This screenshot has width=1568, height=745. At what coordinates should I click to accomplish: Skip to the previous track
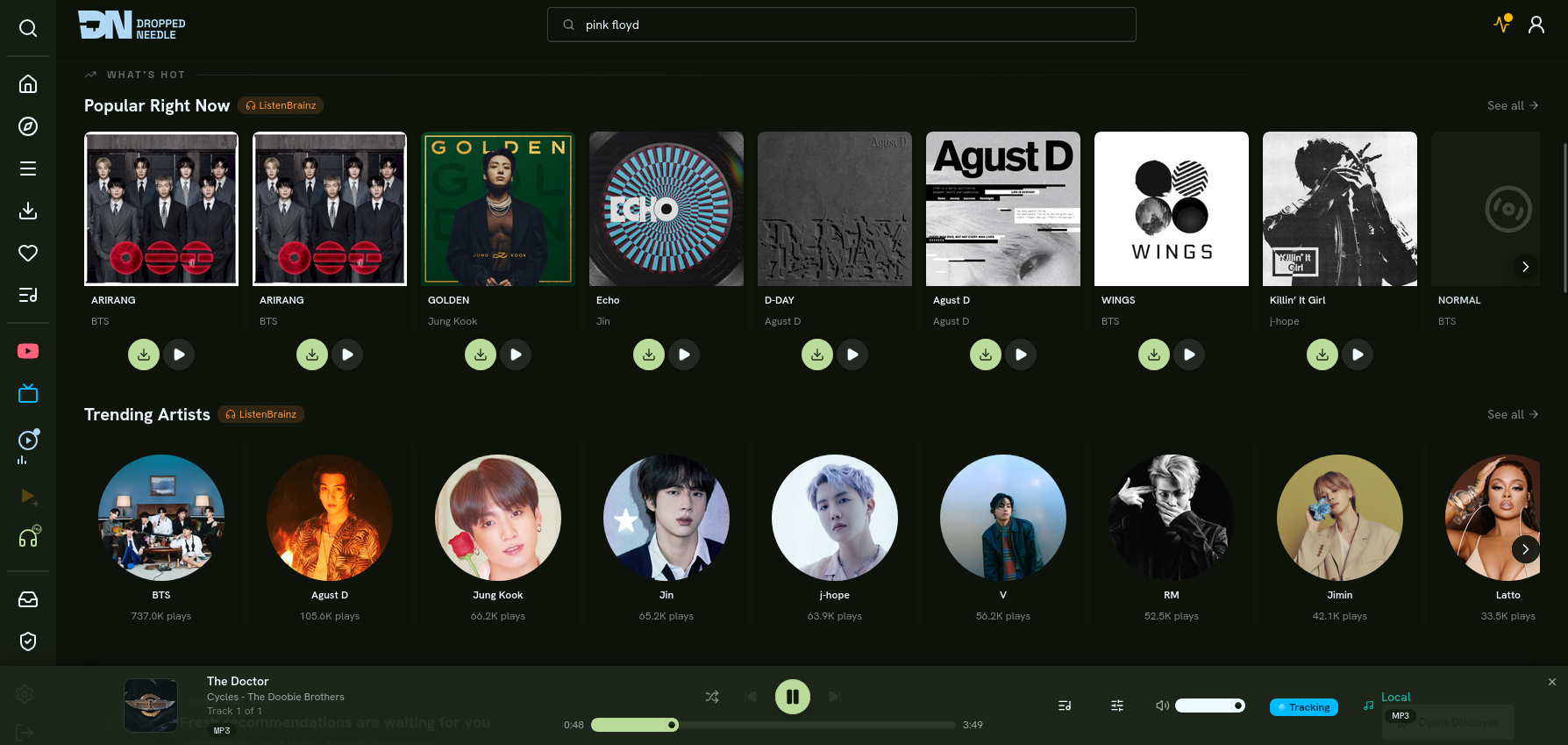[751, 697]
